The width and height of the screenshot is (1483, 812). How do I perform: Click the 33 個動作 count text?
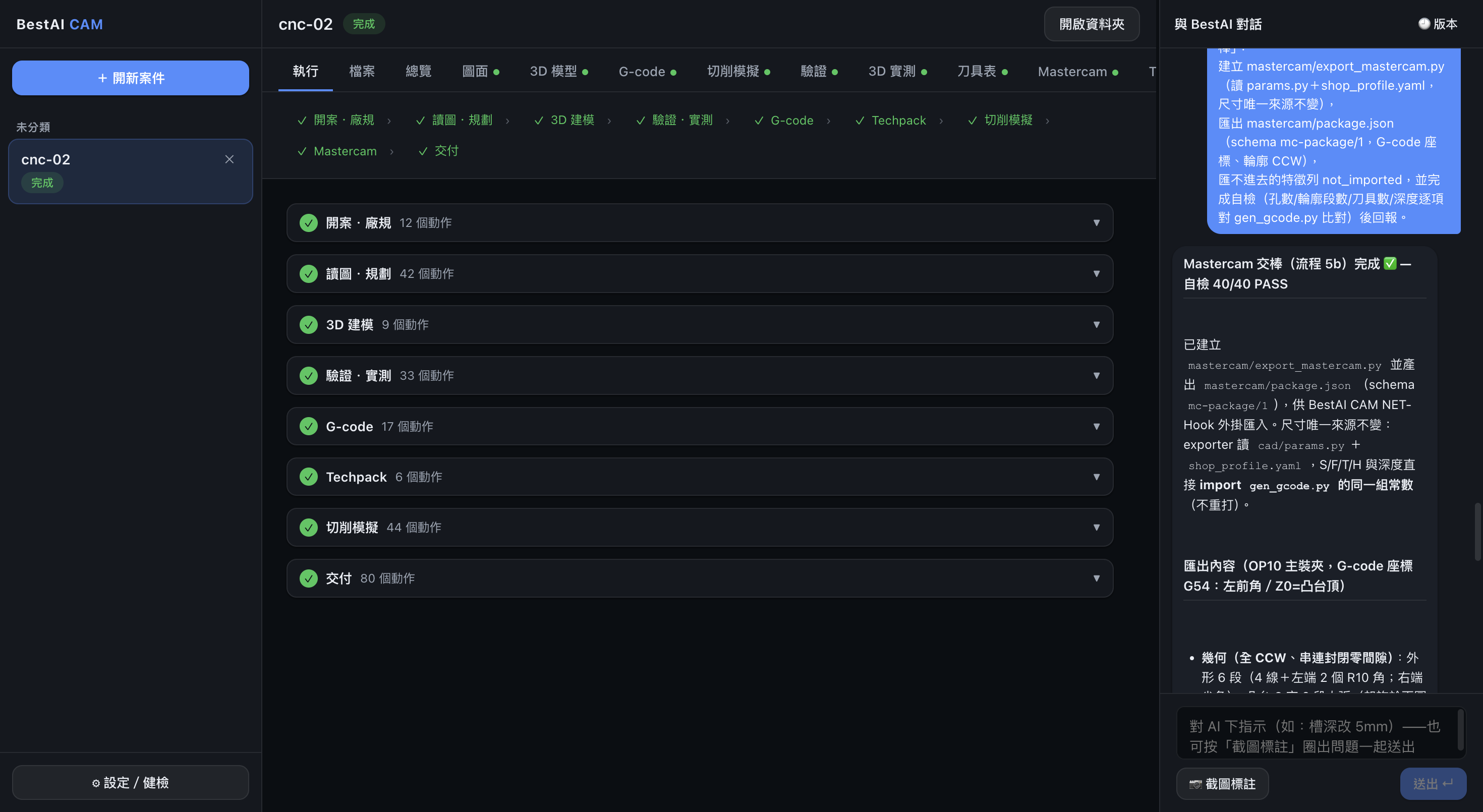(x=427, y=375)
